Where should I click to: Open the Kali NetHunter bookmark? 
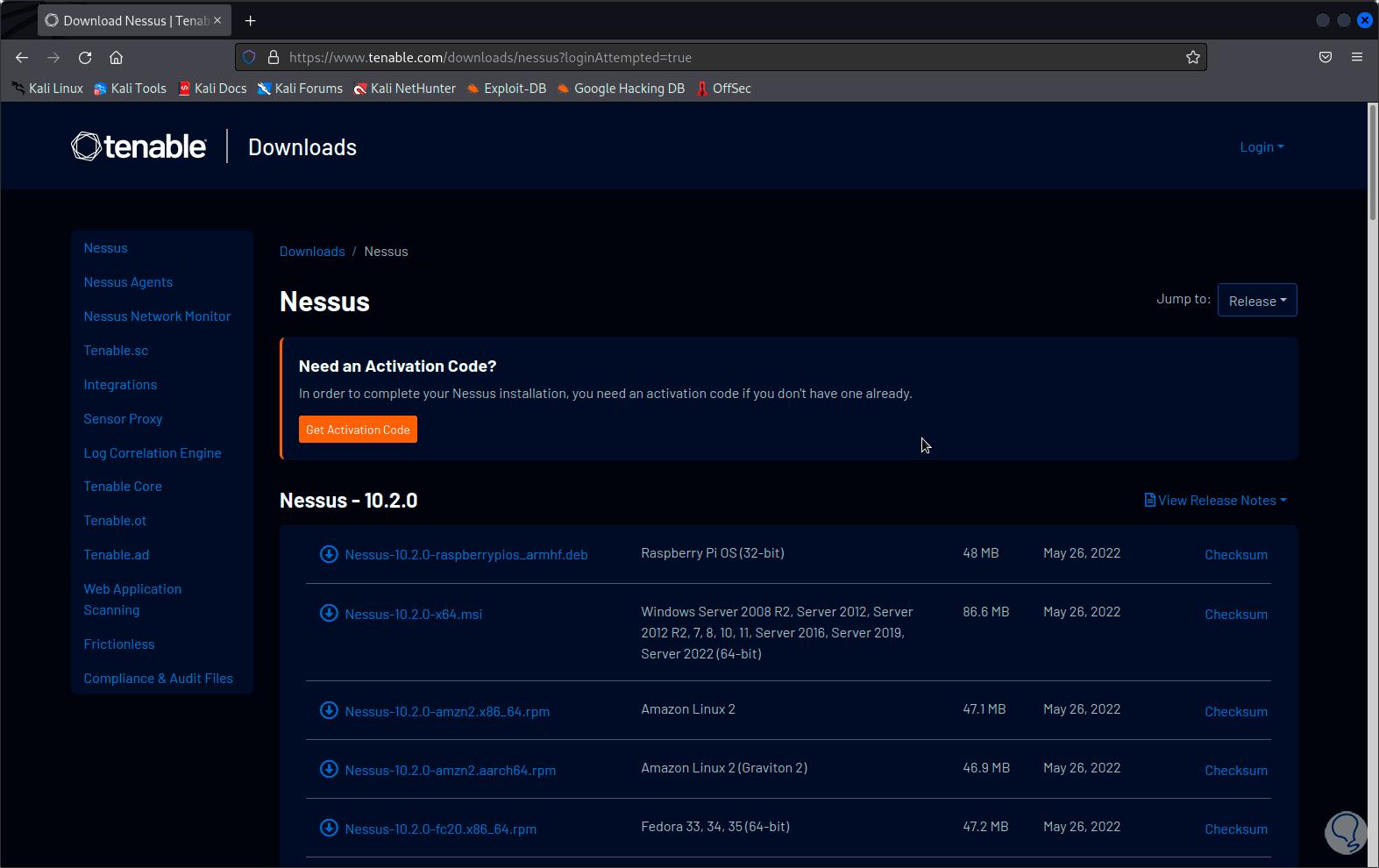point(405,89)
